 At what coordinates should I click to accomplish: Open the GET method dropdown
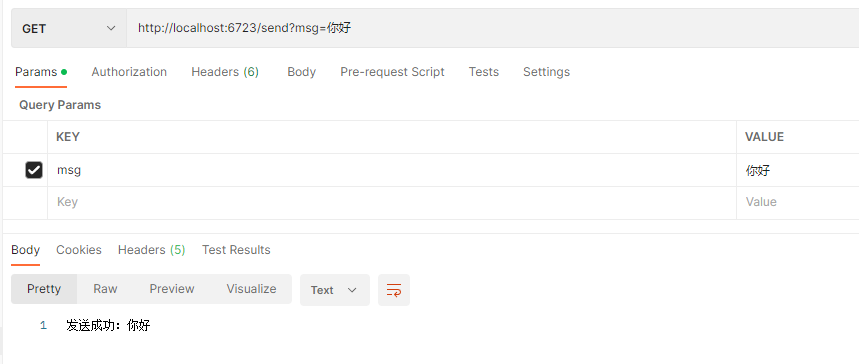click(69, 29)
